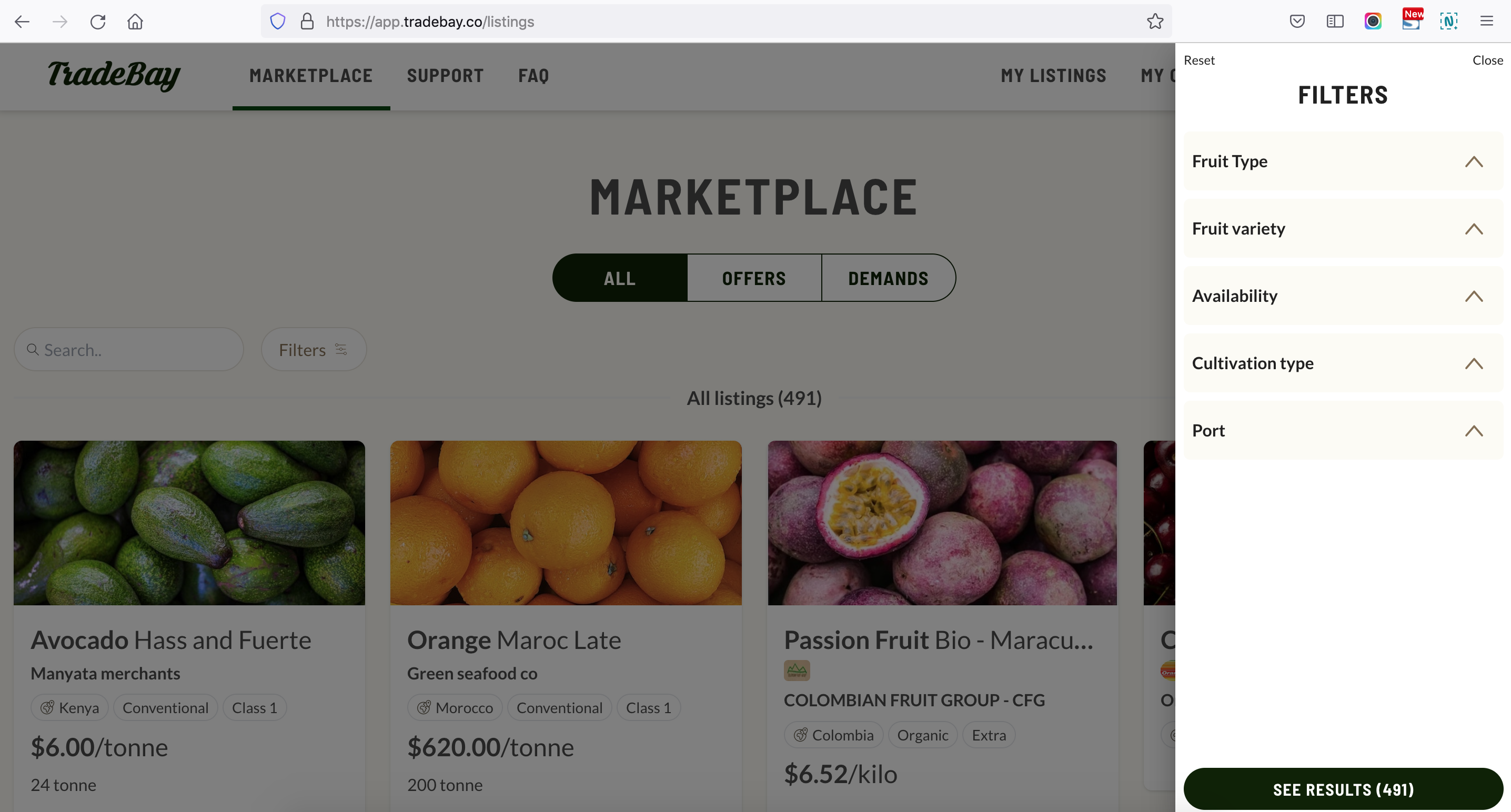The height and width of the screenshot is (812, 1511).
Task: Reload the page with the refresh icon
Action: coord(97,22)
